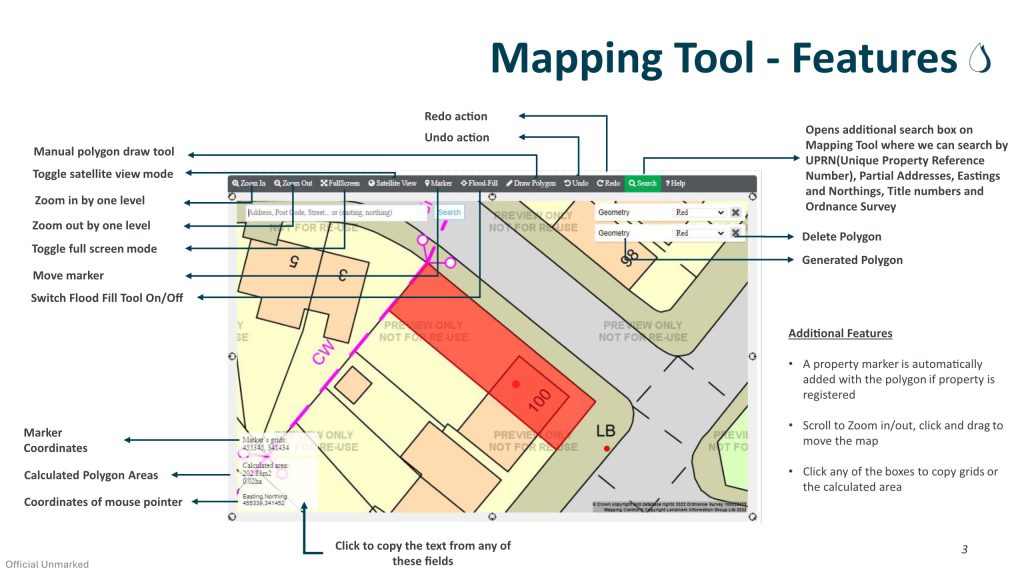Viewport: 1024px width, 576px height.
Task: Click the "Zoom out by one level" caption
Action: click(x=91, y=225)
